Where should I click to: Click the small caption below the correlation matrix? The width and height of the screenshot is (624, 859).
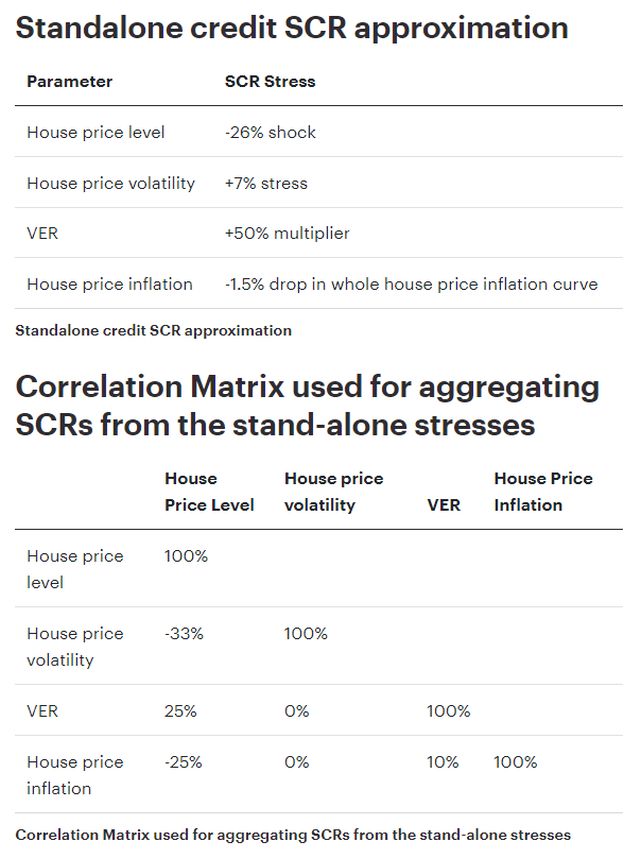pos(293,834)
